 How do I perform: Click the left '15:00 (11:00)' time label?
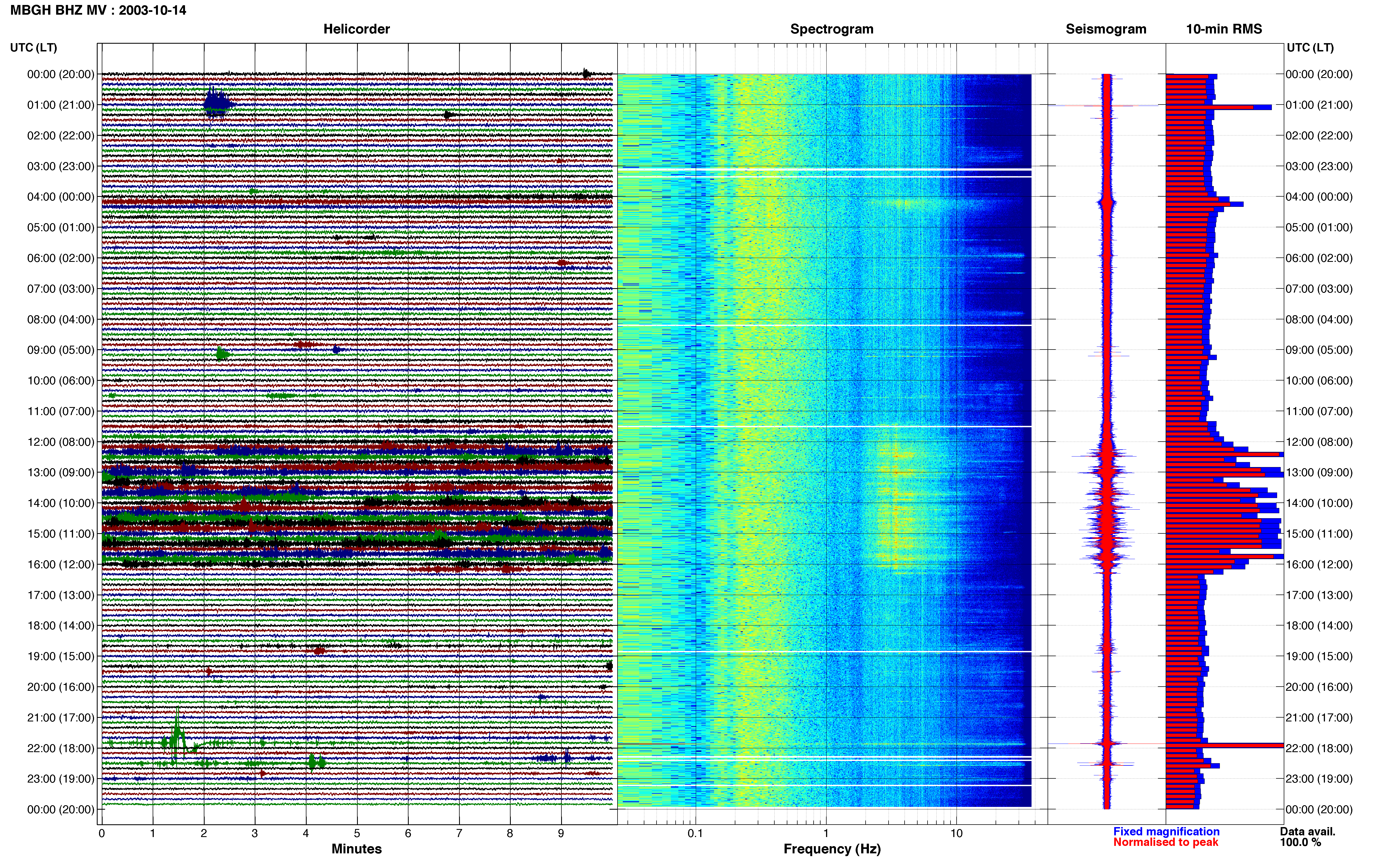pos(61,534)
